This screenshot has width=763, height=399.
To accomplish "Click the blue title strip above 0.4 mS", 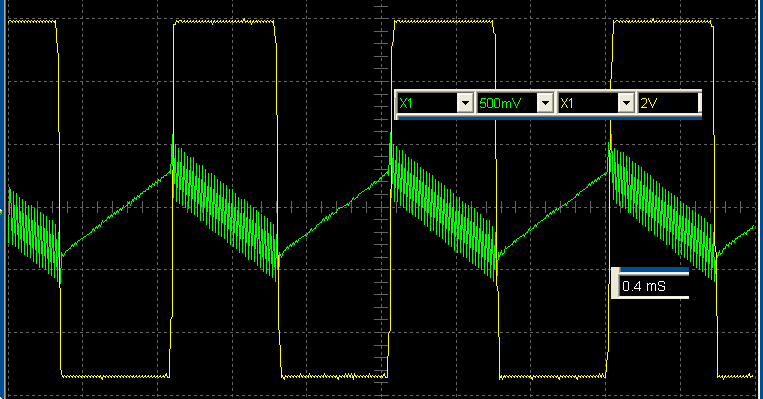I will pos(654,270).
